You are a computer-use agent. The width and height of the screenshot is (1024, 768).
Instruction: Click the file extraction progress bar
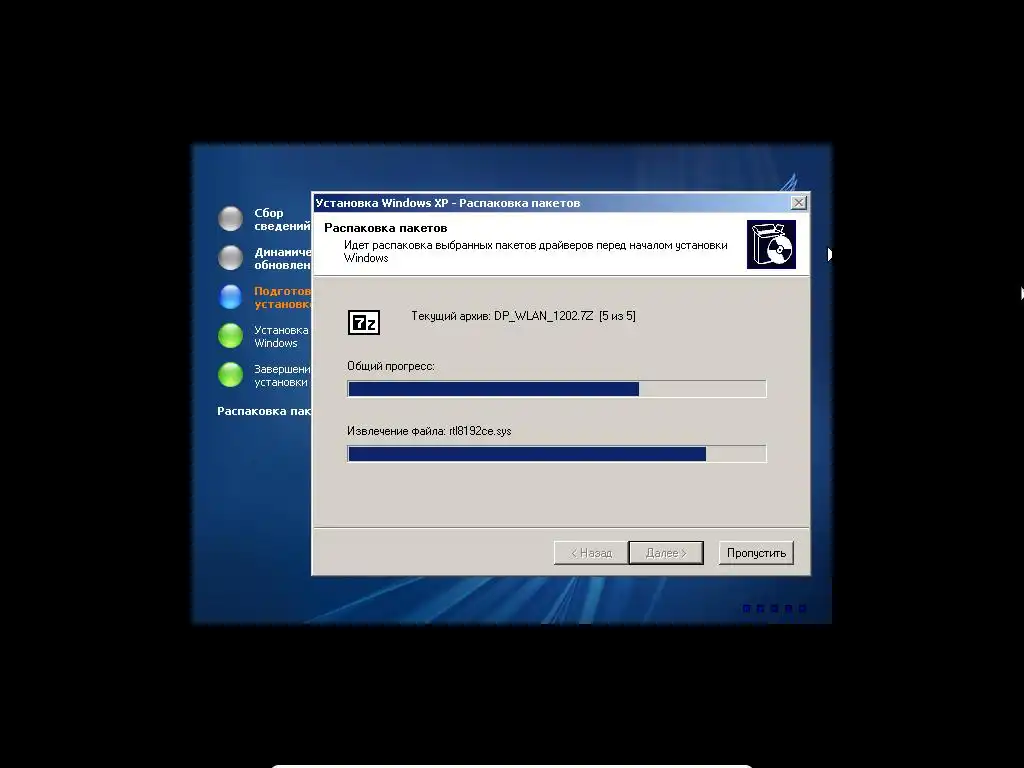click(557, 454)
